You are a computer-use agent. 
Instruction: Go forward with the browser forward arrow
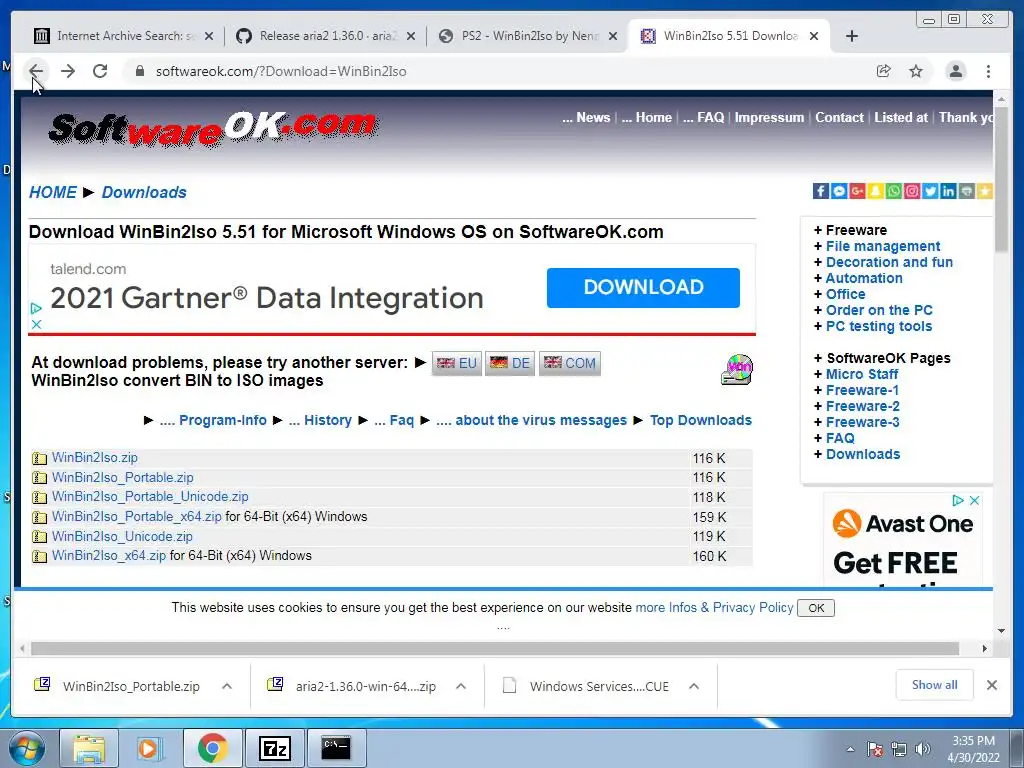(68, 71)
